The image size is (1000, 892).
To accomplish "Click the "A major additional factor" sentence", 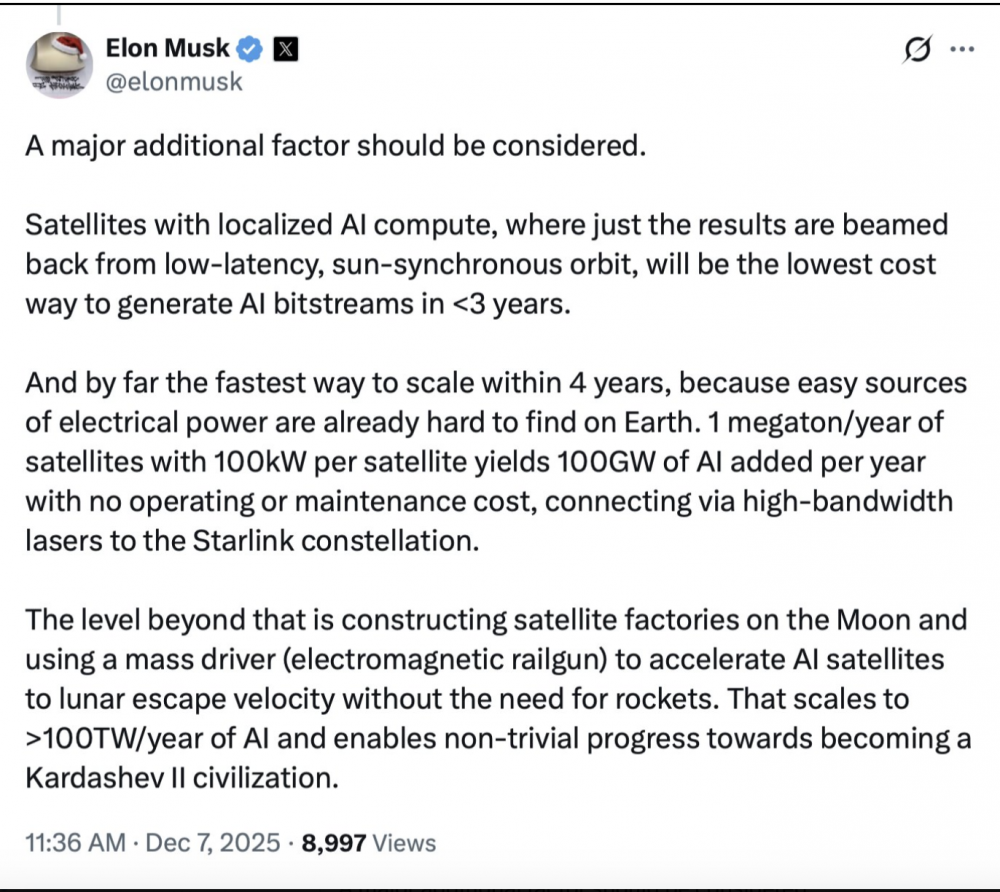I will coord(331,146).
